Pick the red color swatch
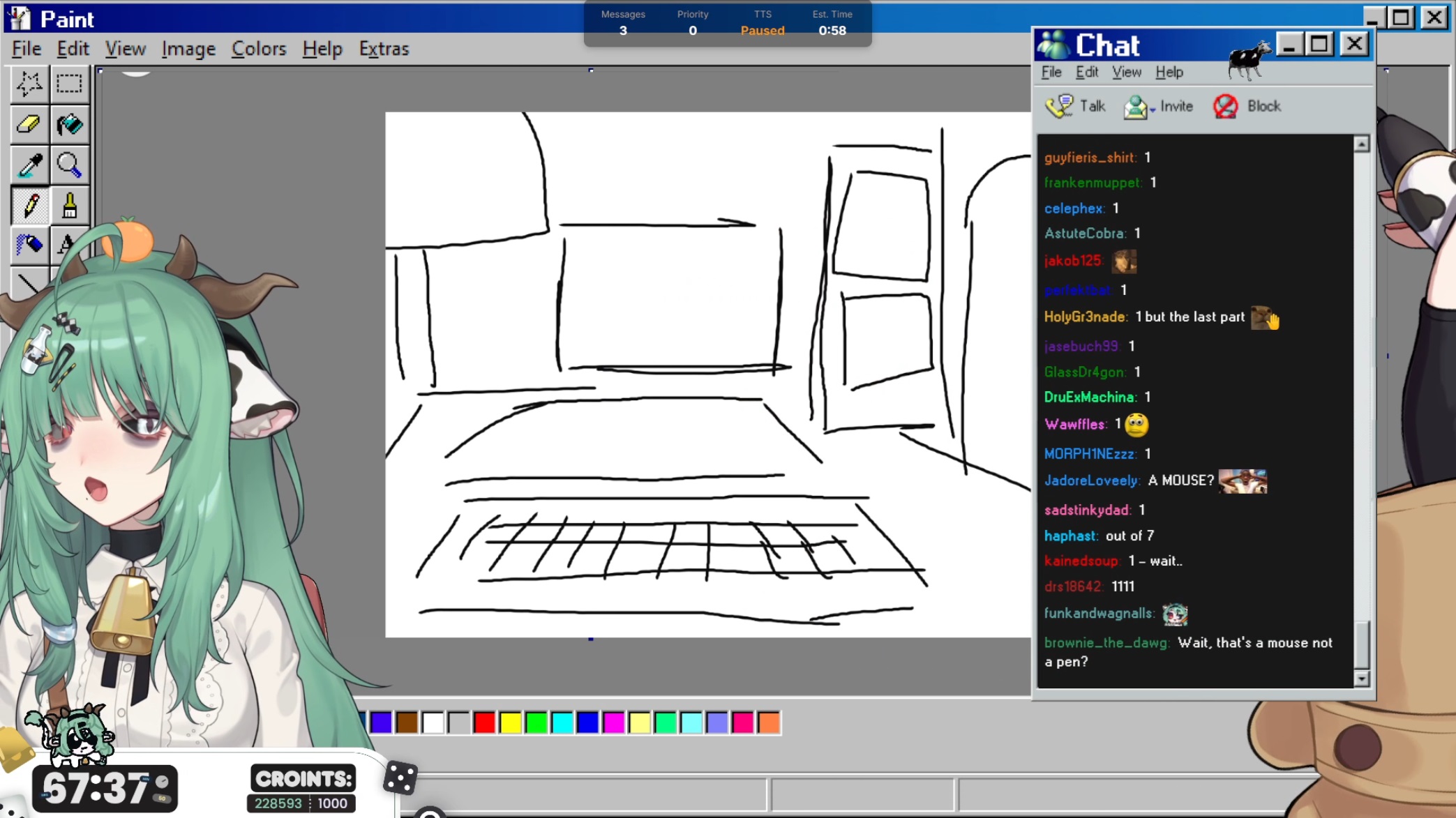Viewport: 1456px width, 818px height. click(x=484, y=722)
